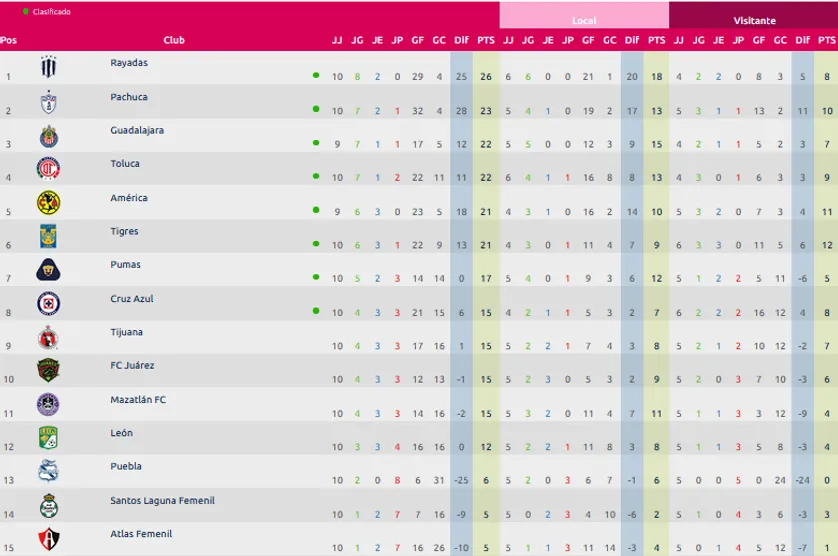Click the Pumas team badge

pyautogui.click(x=48, y=270)
